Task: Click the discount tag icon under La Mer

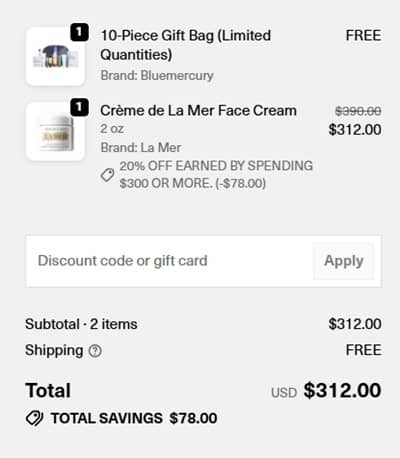Action: (x=107, y=175)
